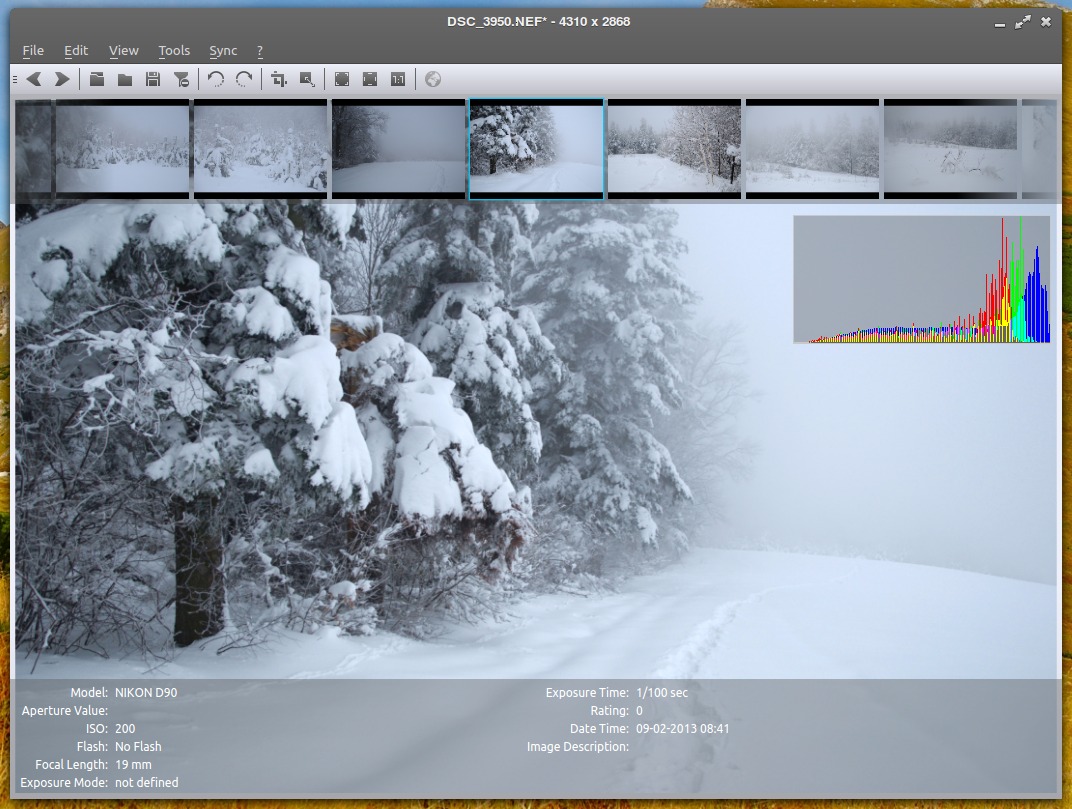The height and width of the screenshot is (809, 1072).
Task: Open the Tools menu
Action: click(x=174, y=51)
